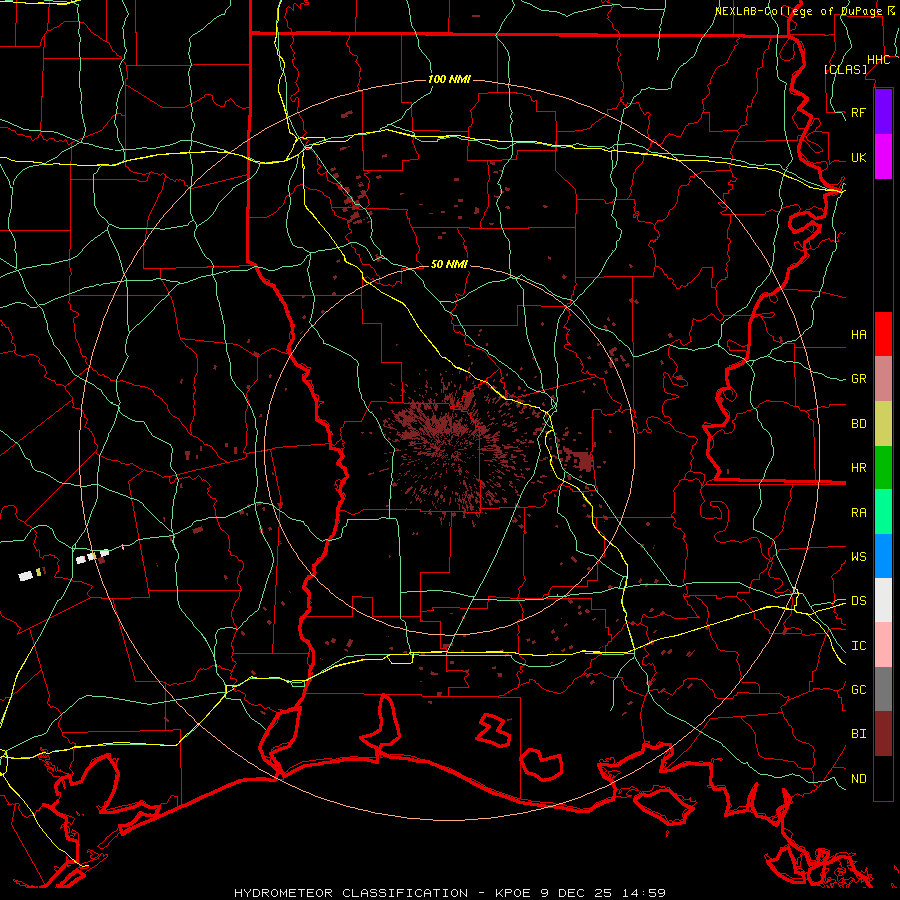Click the 'GR' legend label
The height and width of the screenshot is (900, 900).
click(x=858, y=379)
